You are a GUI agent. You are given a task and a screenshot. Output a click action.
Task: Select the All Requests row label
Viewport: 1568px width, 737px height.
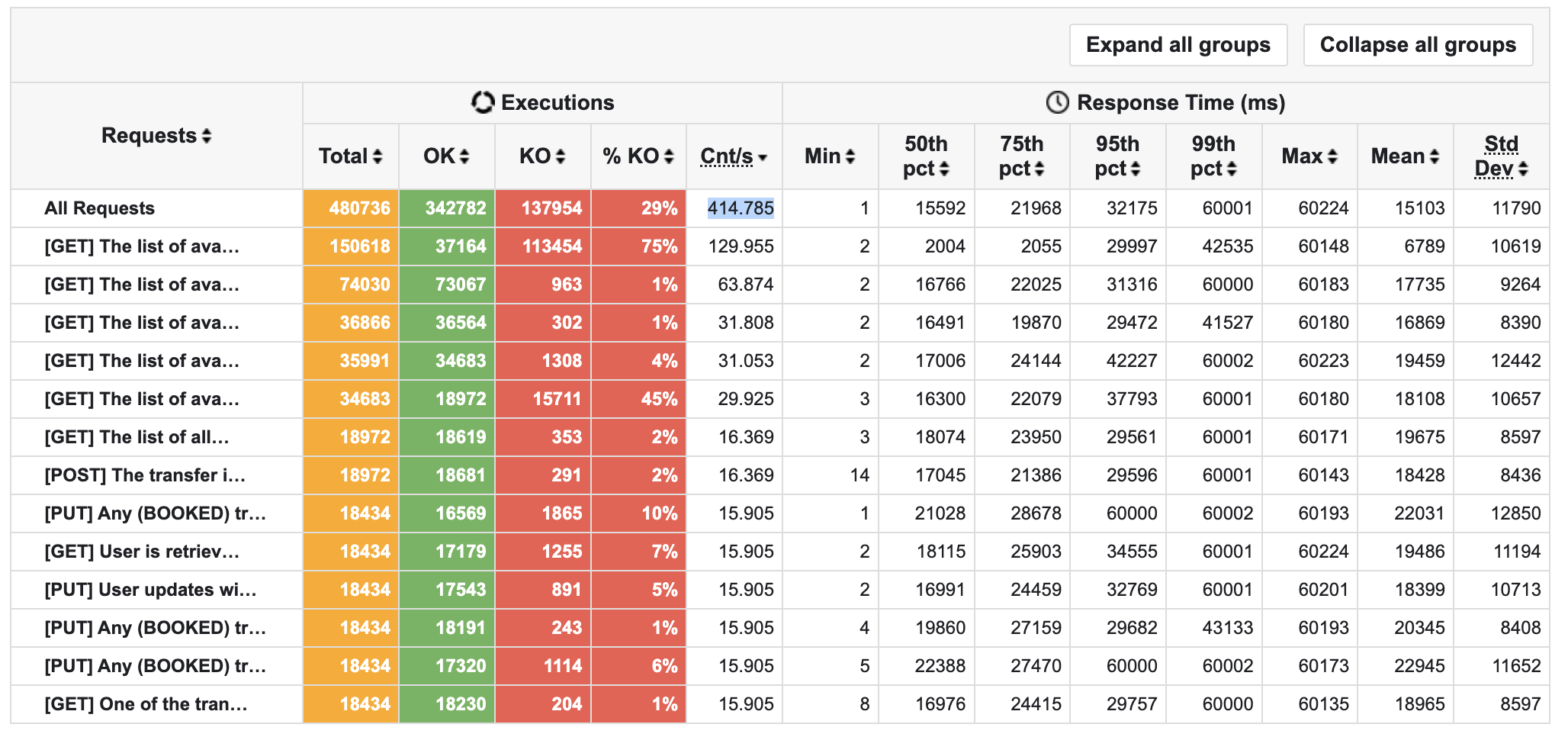pos(99,208)
